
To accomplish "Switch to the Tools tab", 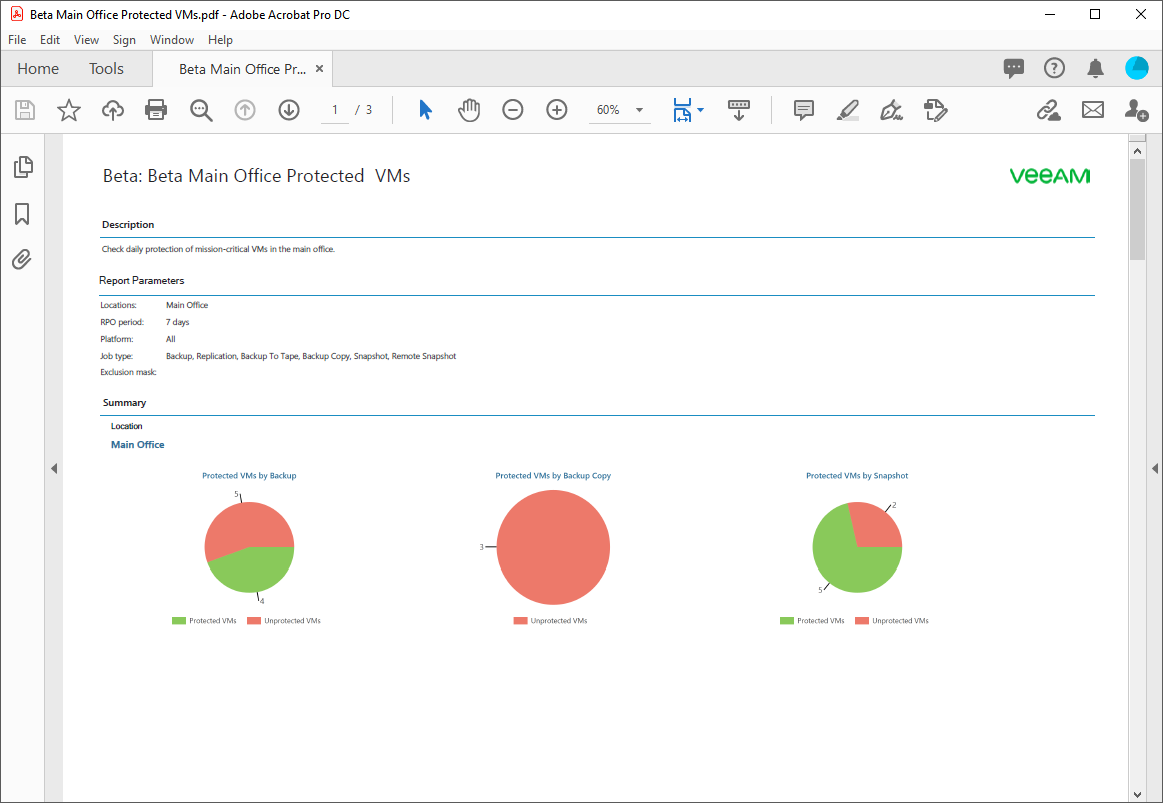I will [x=106, y=69].
